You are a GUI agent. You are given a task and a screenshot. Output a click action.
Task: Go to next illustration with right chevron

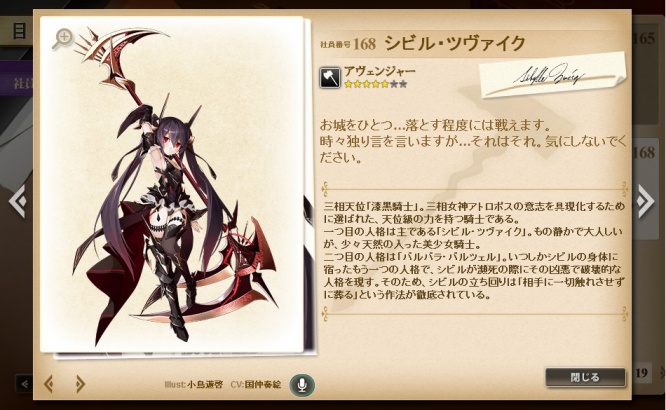click(79, 384)
